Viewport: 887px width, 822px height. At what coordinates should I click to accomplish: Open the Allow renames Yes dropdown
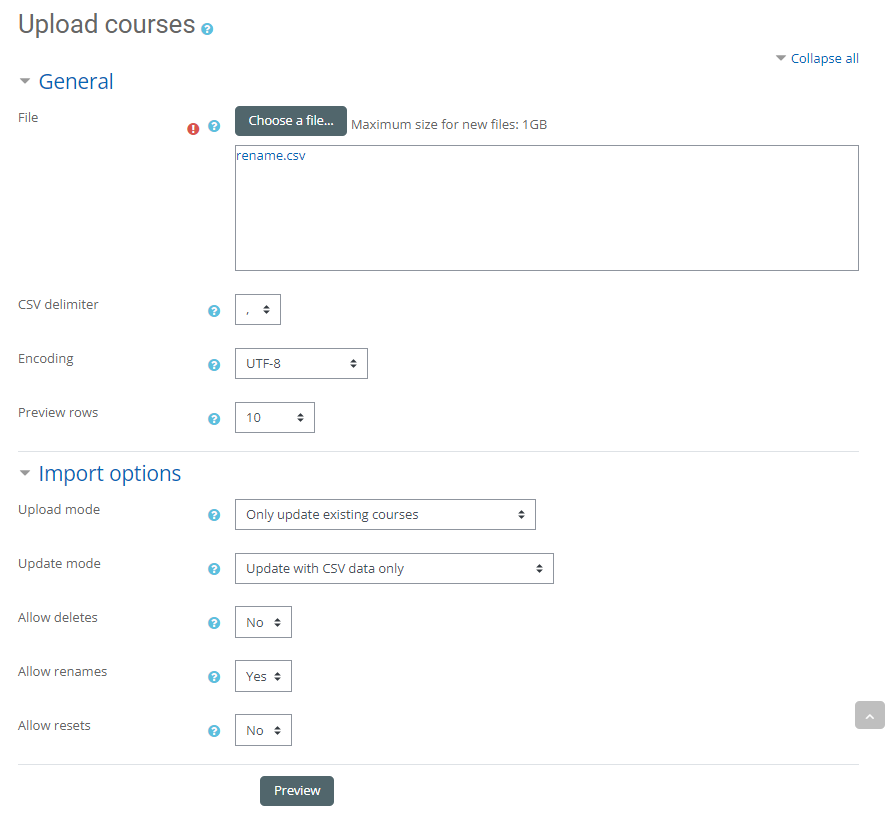coord(263,677)
